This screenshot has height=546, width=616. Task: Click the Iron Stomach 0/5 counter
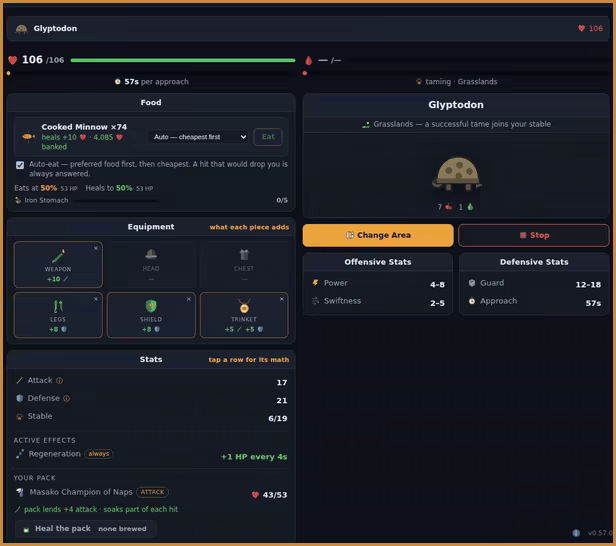point(282,200)
